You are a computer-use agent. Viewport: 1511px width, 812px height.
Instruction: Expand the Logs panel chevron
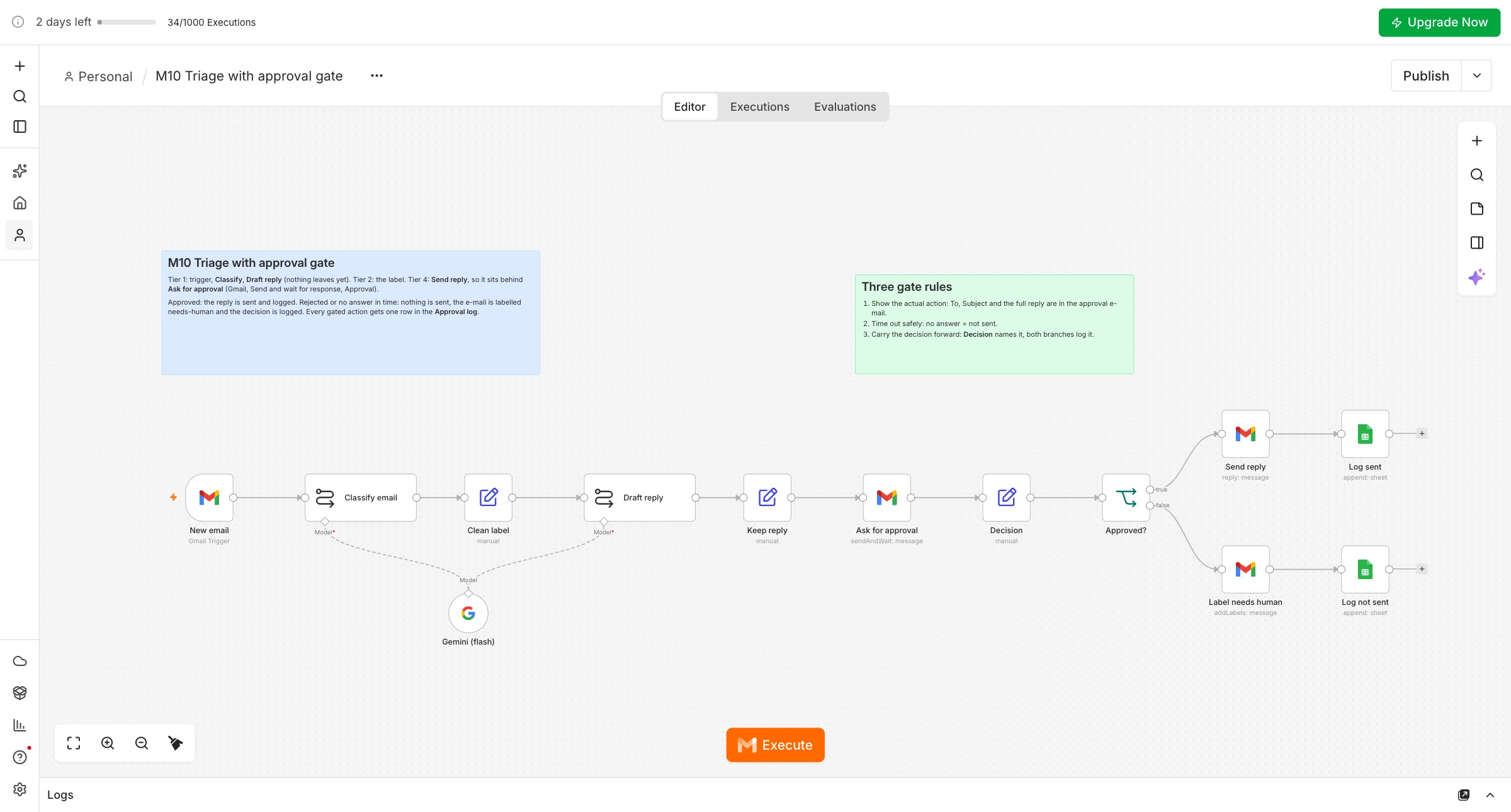pos(1490,795)
